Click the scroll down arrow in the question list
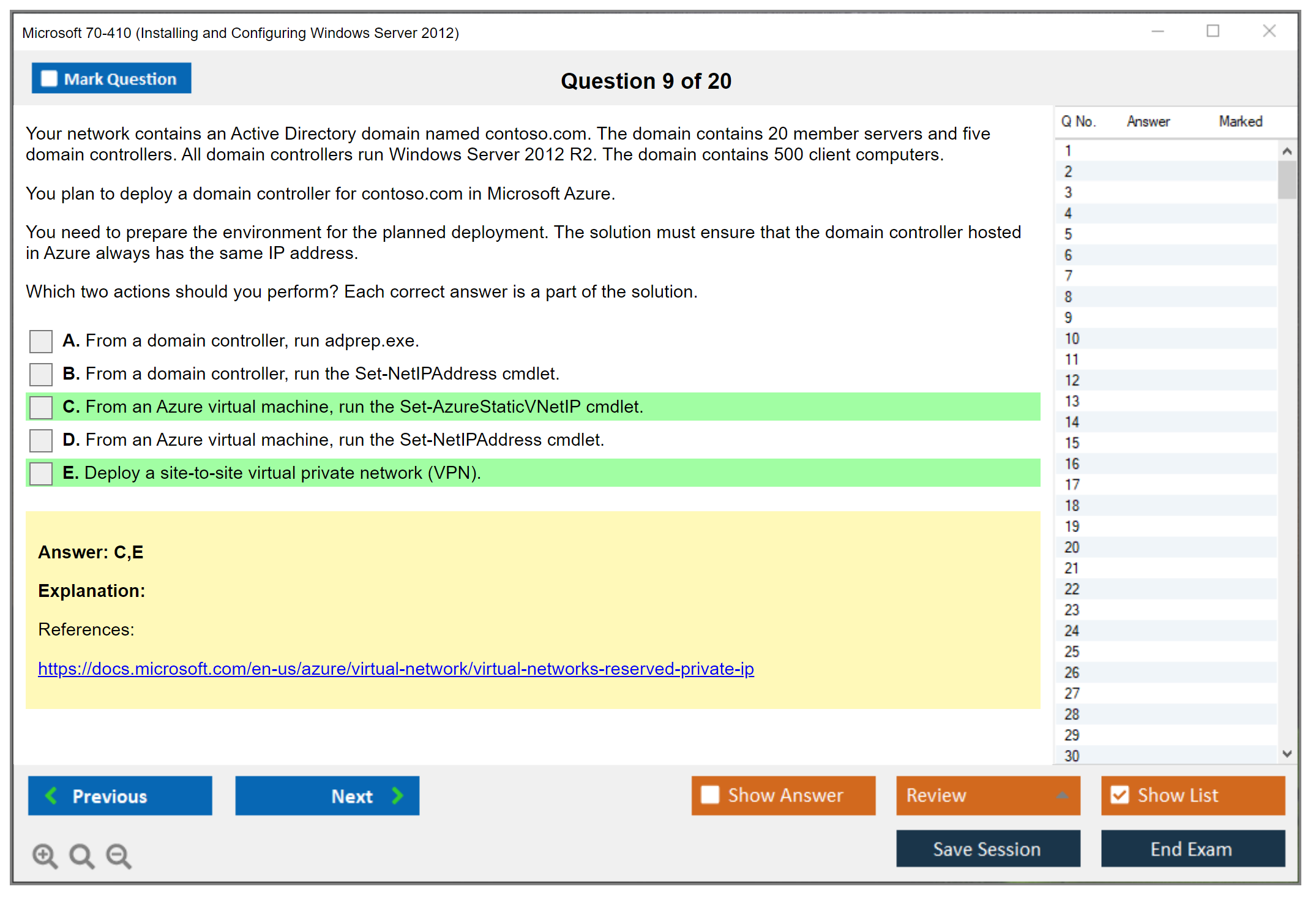Image resolution: width=1316 pixels, height=900 pixels. point(1287,754)
